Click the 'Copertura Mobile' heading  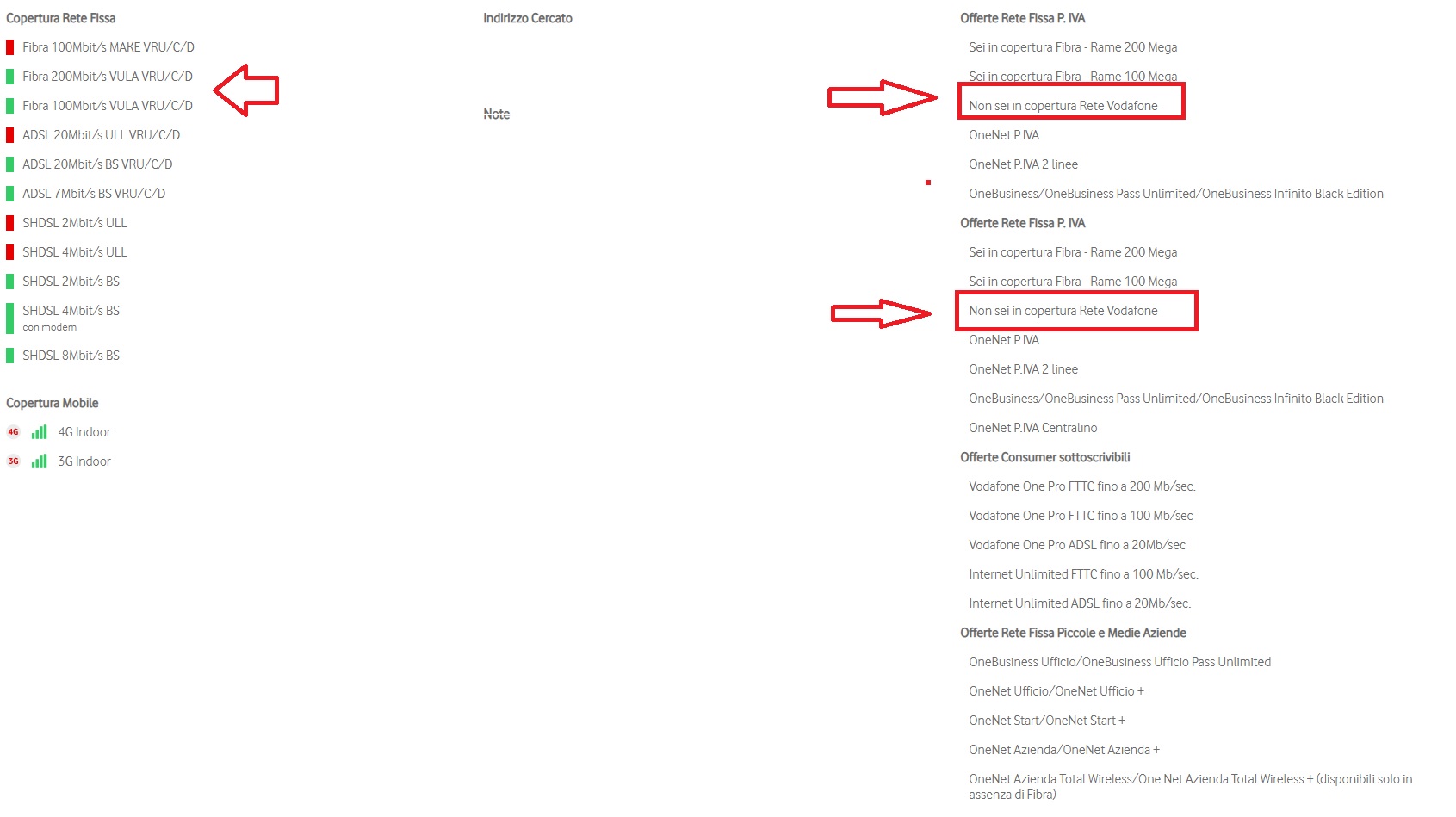point(53,403)
